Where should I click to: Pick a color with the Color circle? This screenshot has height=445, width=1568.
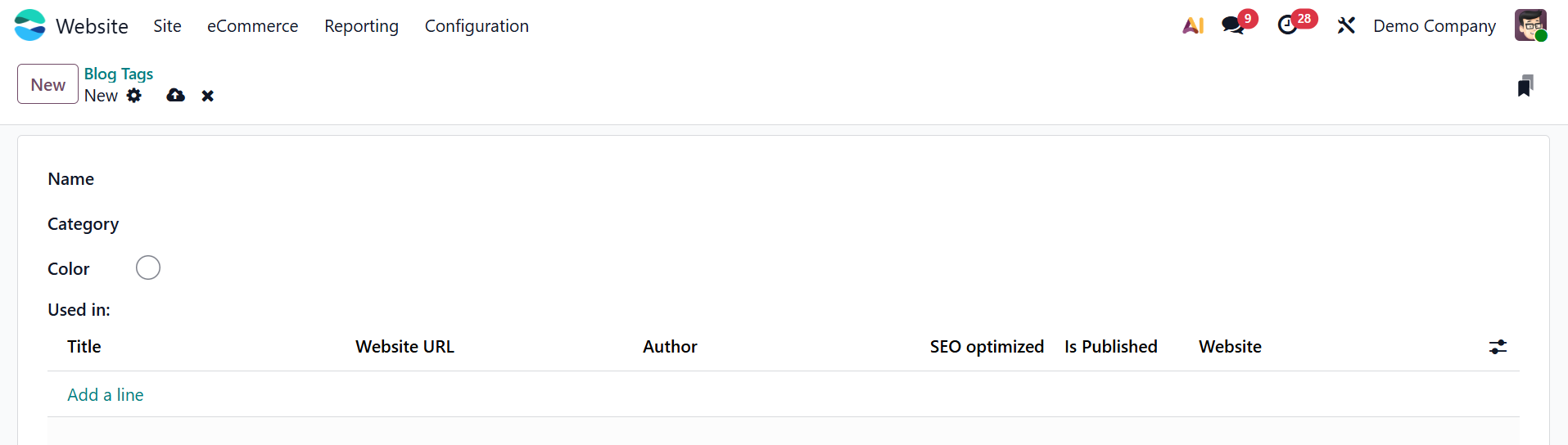[x=148, y=267]
